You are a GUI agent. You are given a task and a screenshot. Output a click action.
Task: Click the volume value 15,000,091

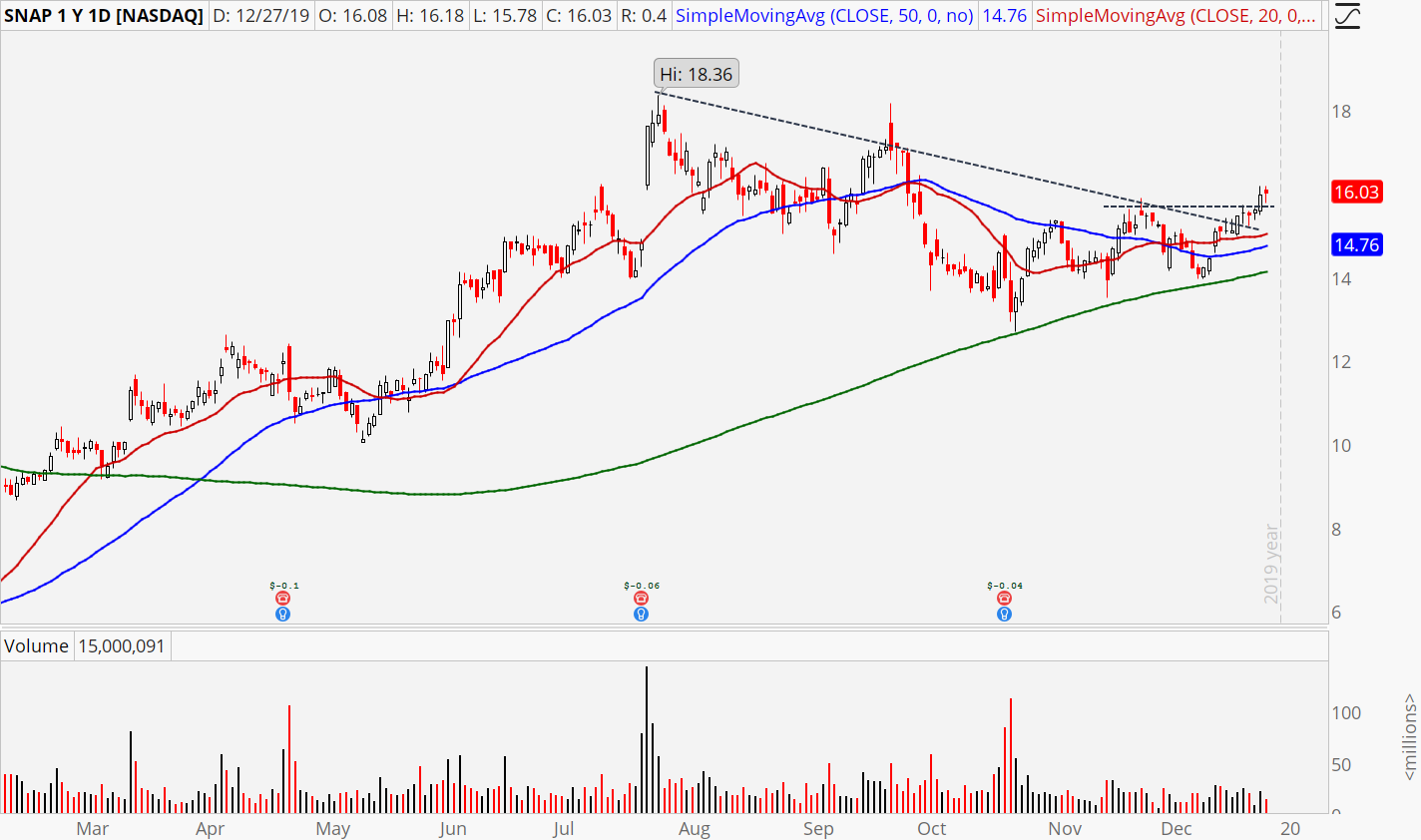(122, 646)
